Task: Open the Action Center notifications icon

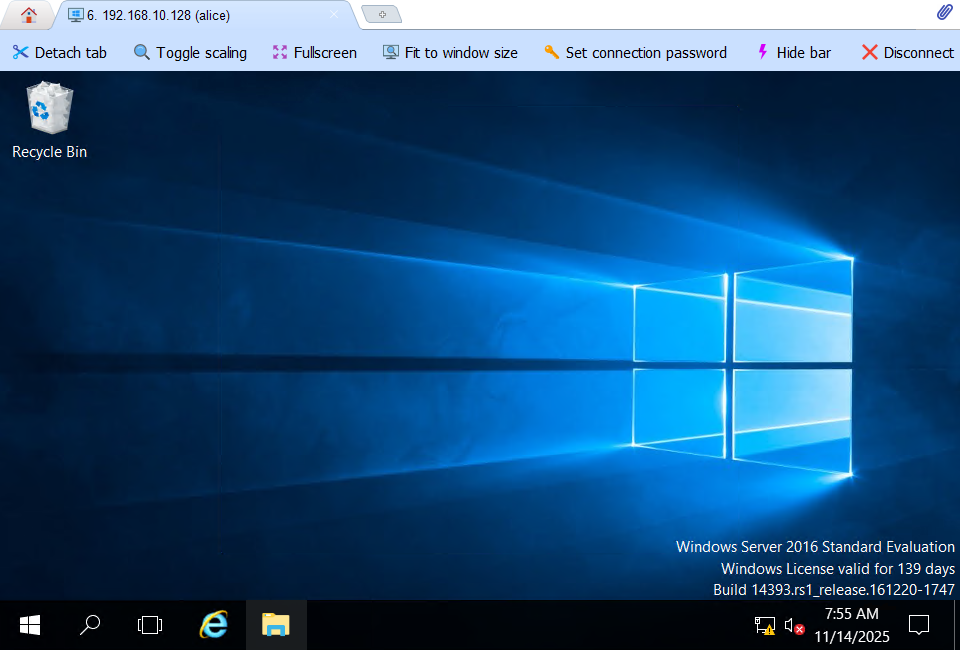Action: (x=918, y=625)
